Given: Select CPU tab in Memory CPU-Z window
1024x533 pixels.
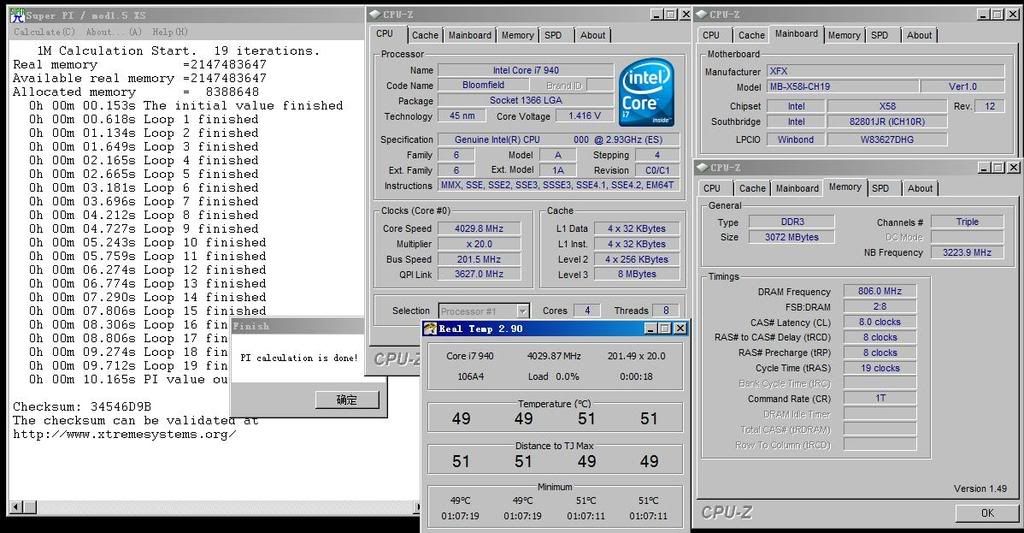Looking at the screenshot, I should pyautogui.click(x=712, y=188).
